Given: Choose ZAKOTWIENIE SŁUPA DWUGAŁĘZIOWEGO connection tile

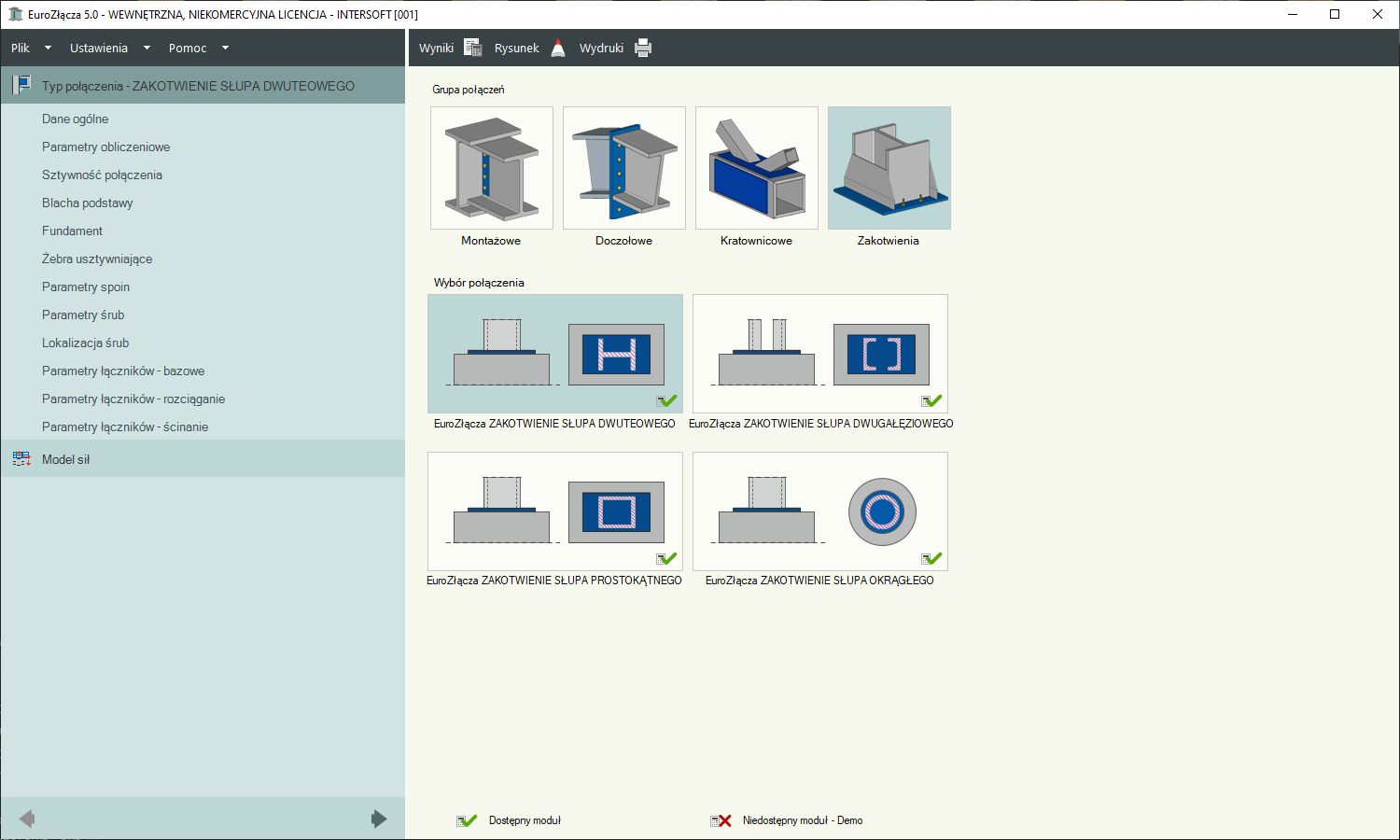Looking at the screenshot, I should click(x=820, y=354).
